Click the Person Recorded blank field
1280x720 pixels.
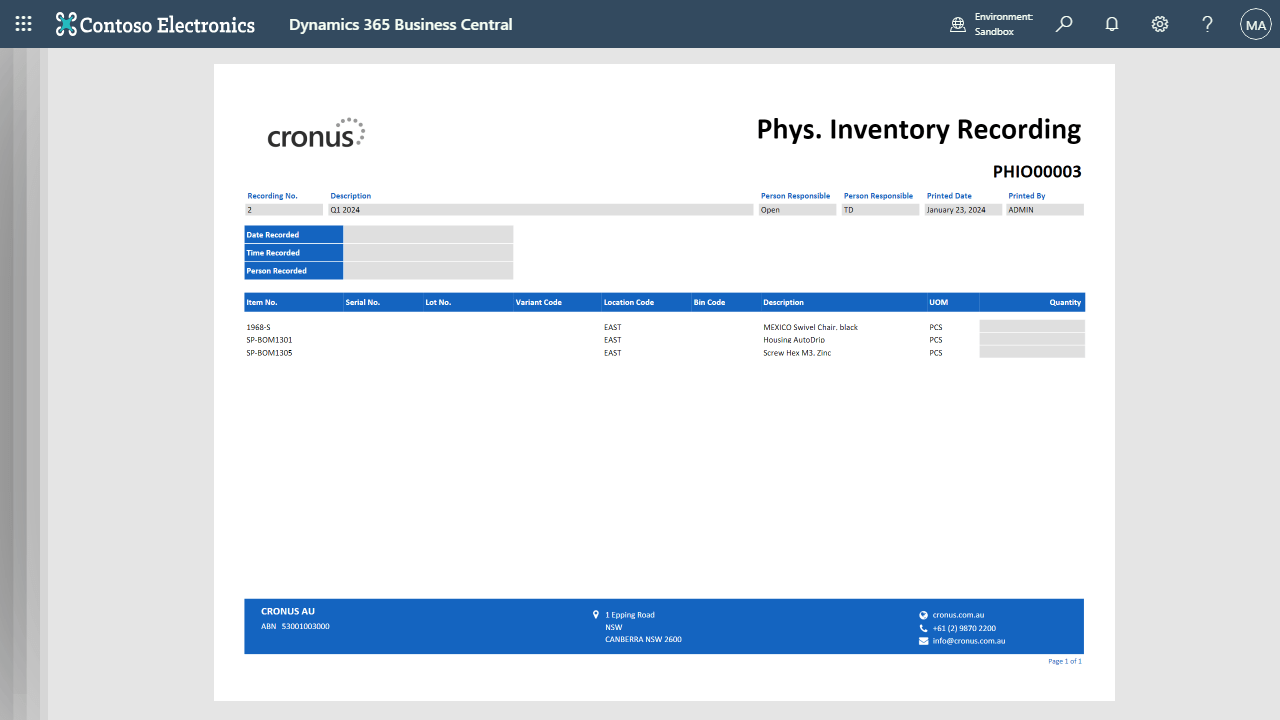click(428, 270)
